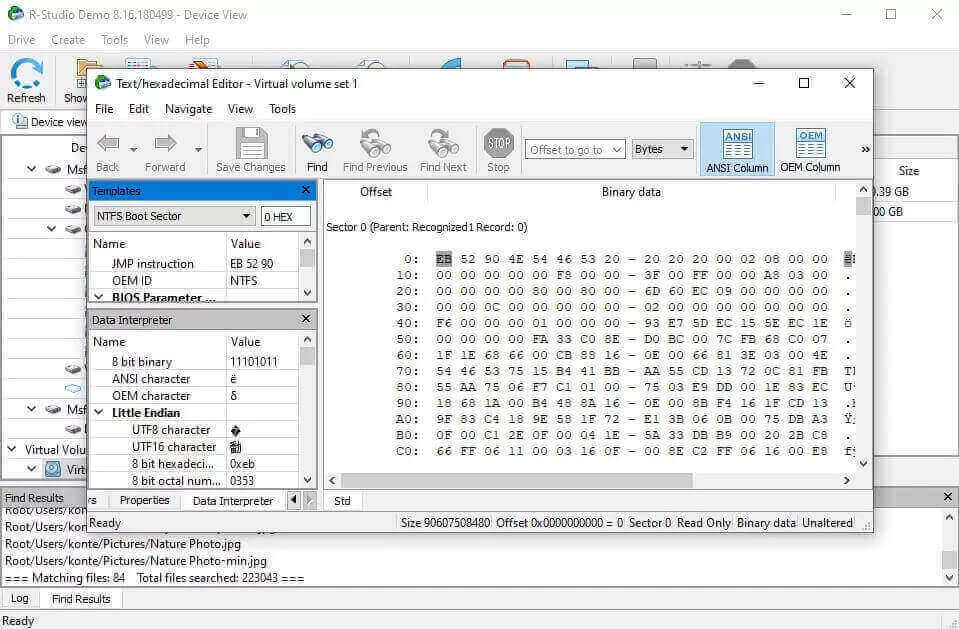Switch to the Data Interpreter tab
The image size is (959, 629).
[232, 501]
